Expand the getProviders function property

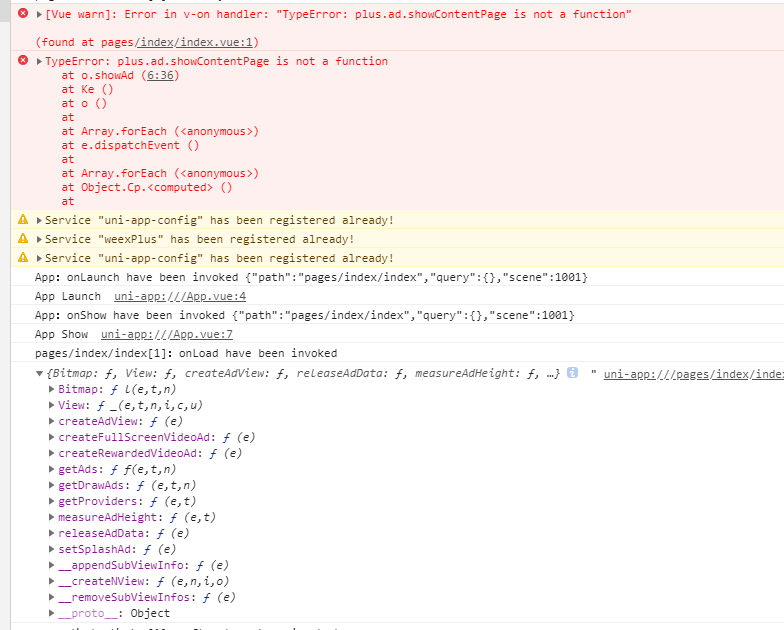pyautogui.click(x=52, y=501)
